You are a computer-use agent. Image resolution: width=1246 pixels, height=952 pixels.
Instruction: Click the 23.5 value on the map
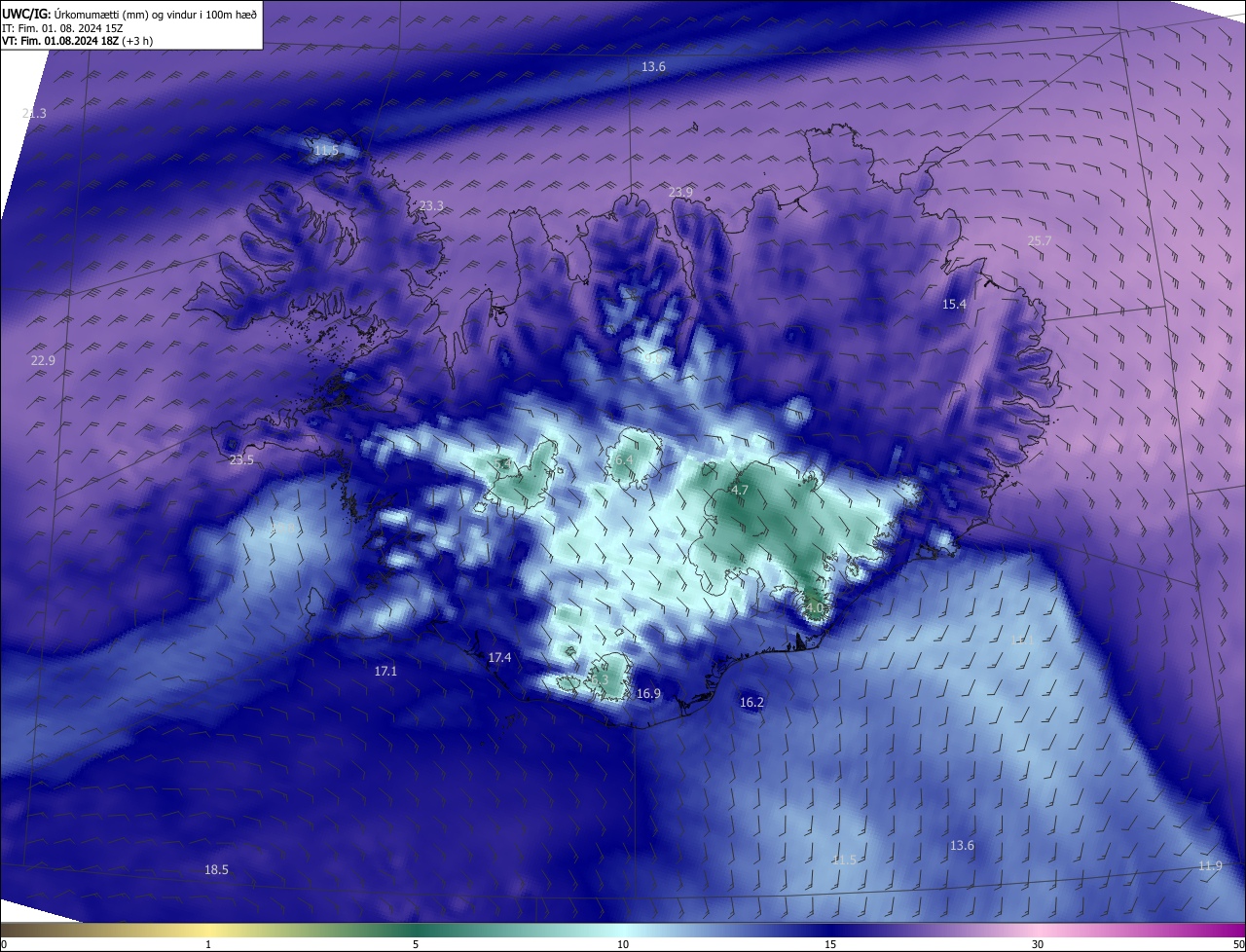point(241,460)
